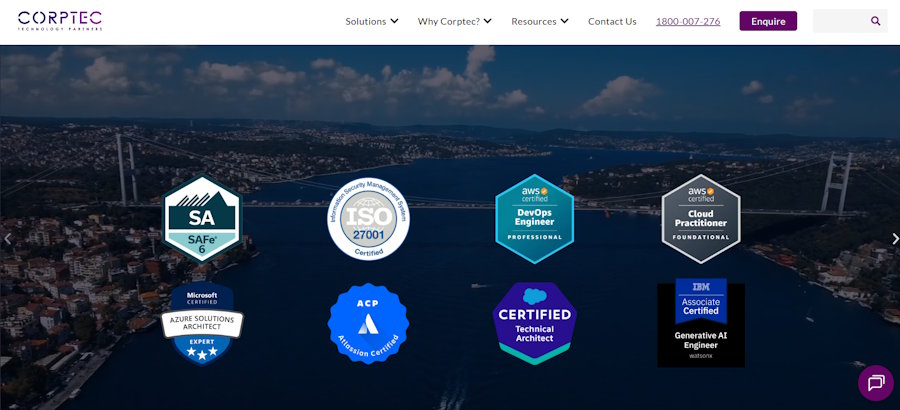Select the Salesforce Certified Technical Architect badge
The height and width of the screenshot is (410, 900).
click(x=534, y=323)
